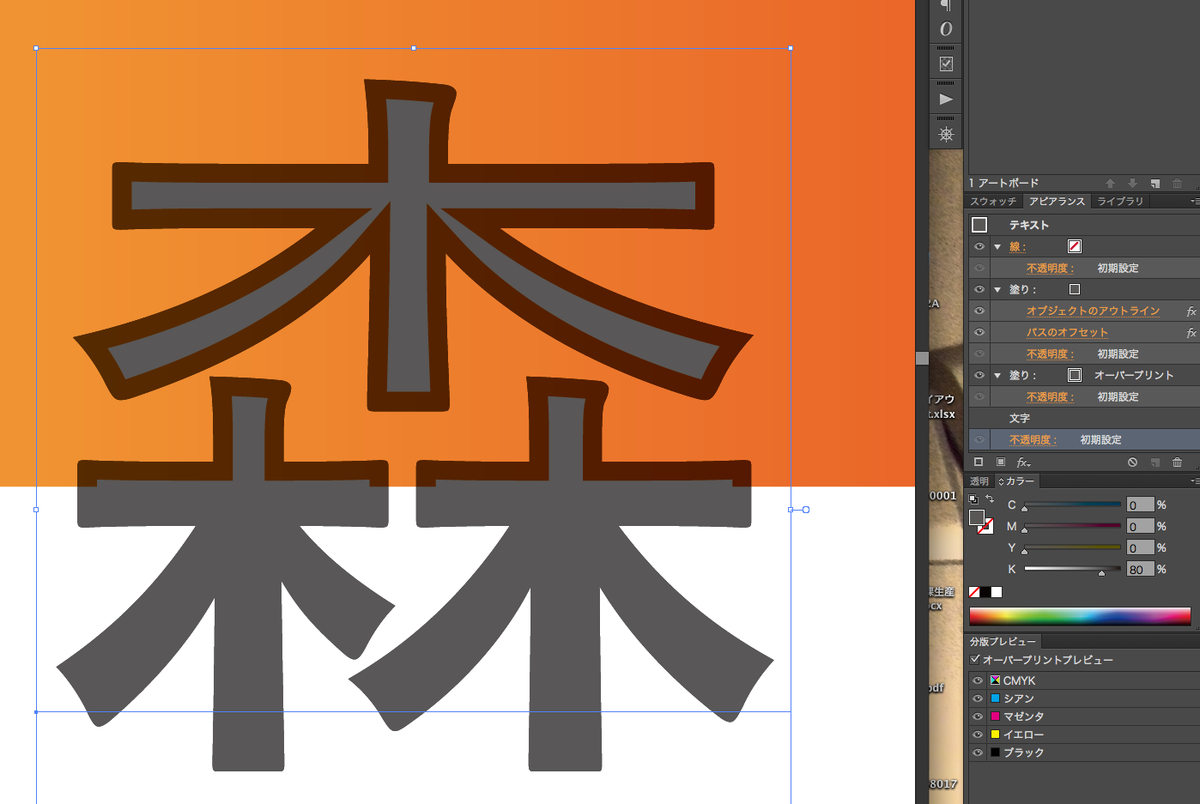Click the 線 stroke link label
This screenshot has height=804, width=1200.
point(1016,247)
